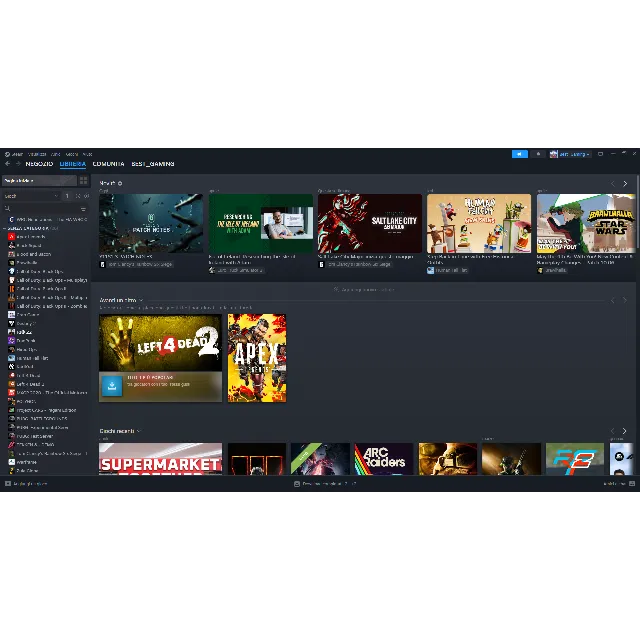Image resolution: width=640 pixels, height=640 pixels.
Task: Open the Steam menu
Action: coord(14,154)
